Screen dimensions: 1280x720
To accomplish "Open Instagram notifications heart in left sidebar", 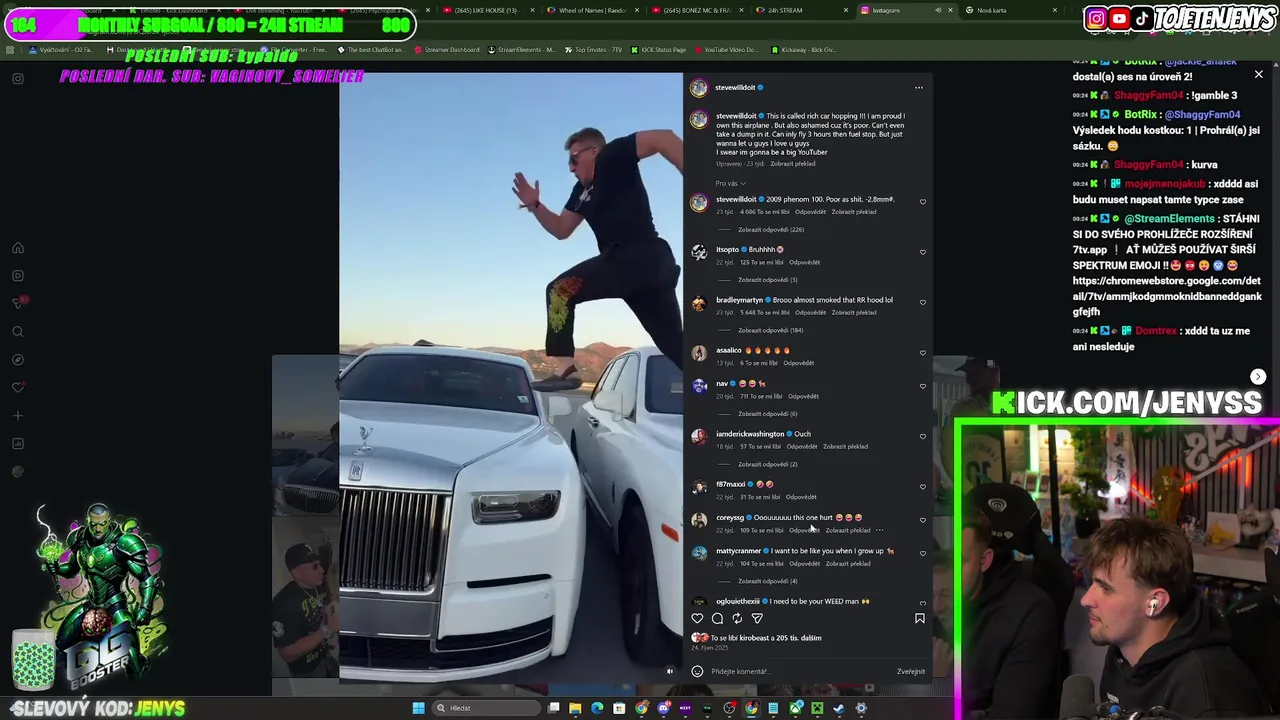I will point(18,388).
